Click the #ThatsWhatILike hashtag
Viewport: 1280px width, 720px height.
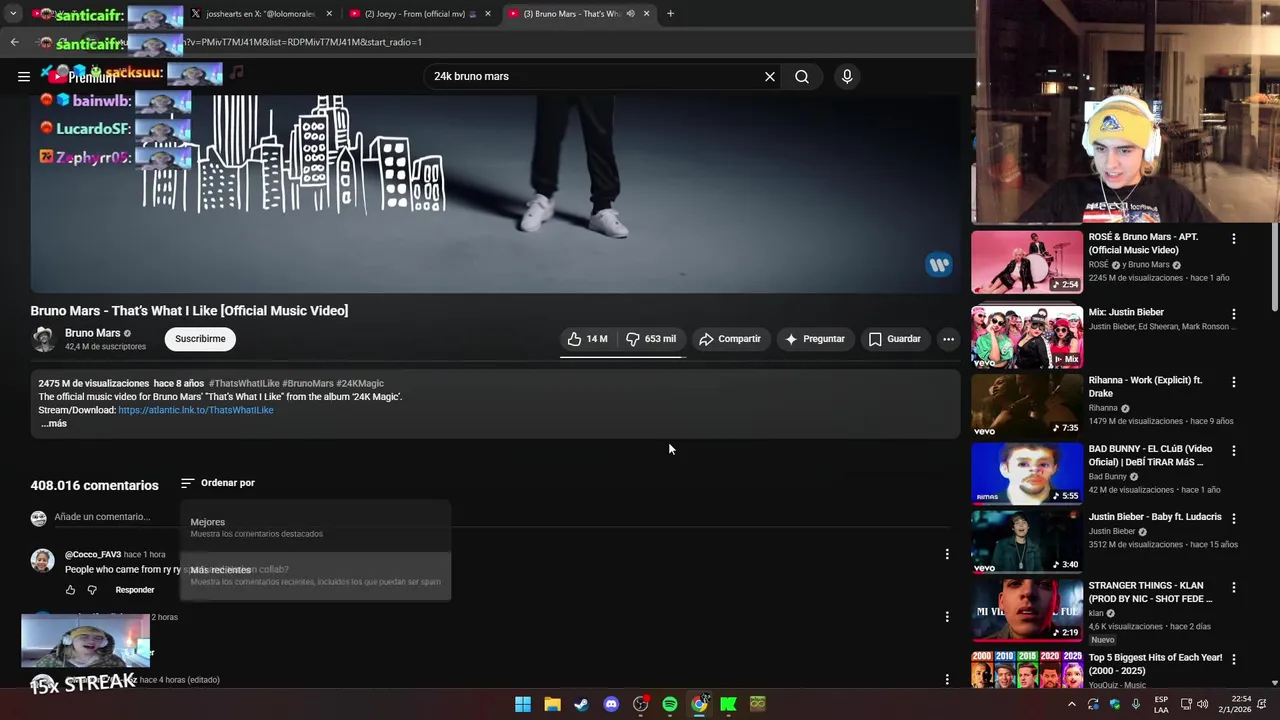(244, 383)
